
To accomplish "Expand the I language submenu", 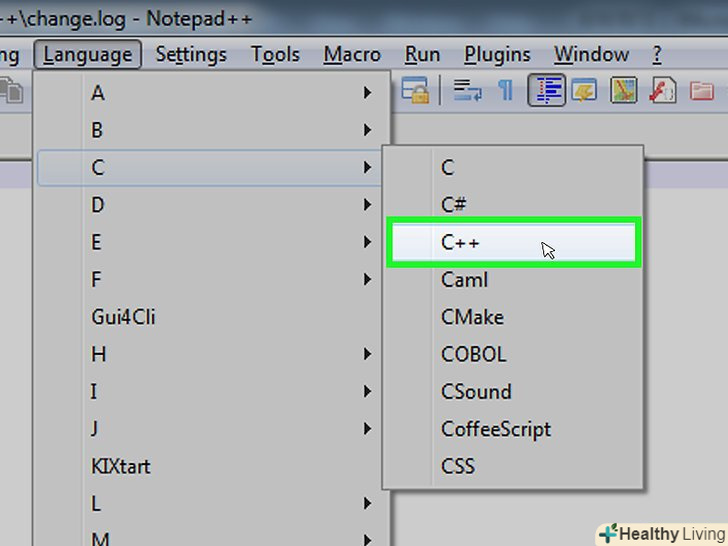I will [x=210, y=391].
